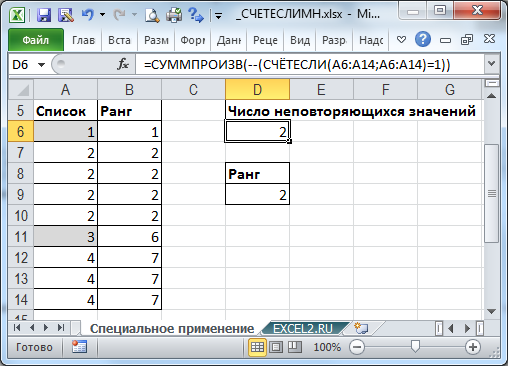This screenshot has height=366, width=508.
Task: Open the Файл tab
Action: [x=36, y=40]
